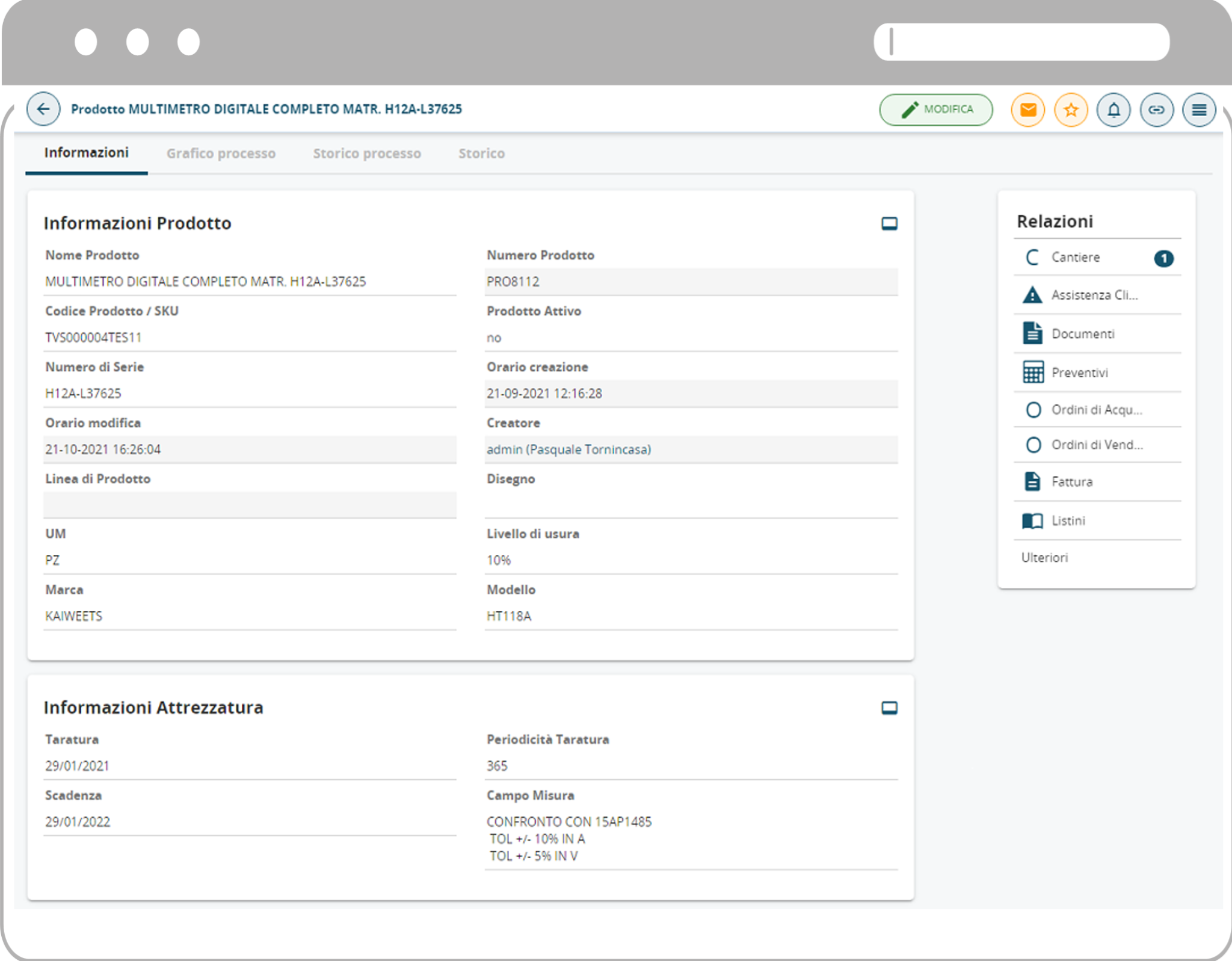
Task: Open the Listini relation label
Action: pos(1068,521)
